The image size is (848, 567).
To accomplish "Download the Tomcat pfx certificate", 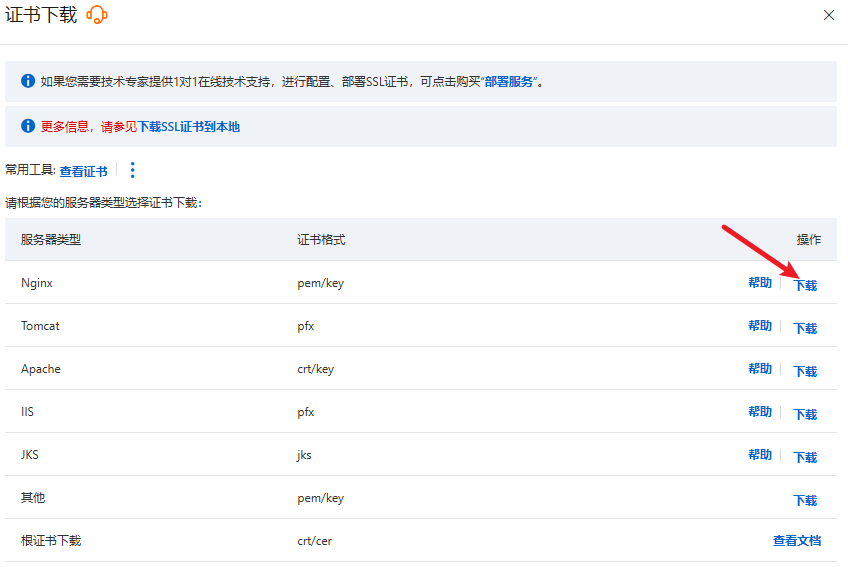I will pos(805,328).
